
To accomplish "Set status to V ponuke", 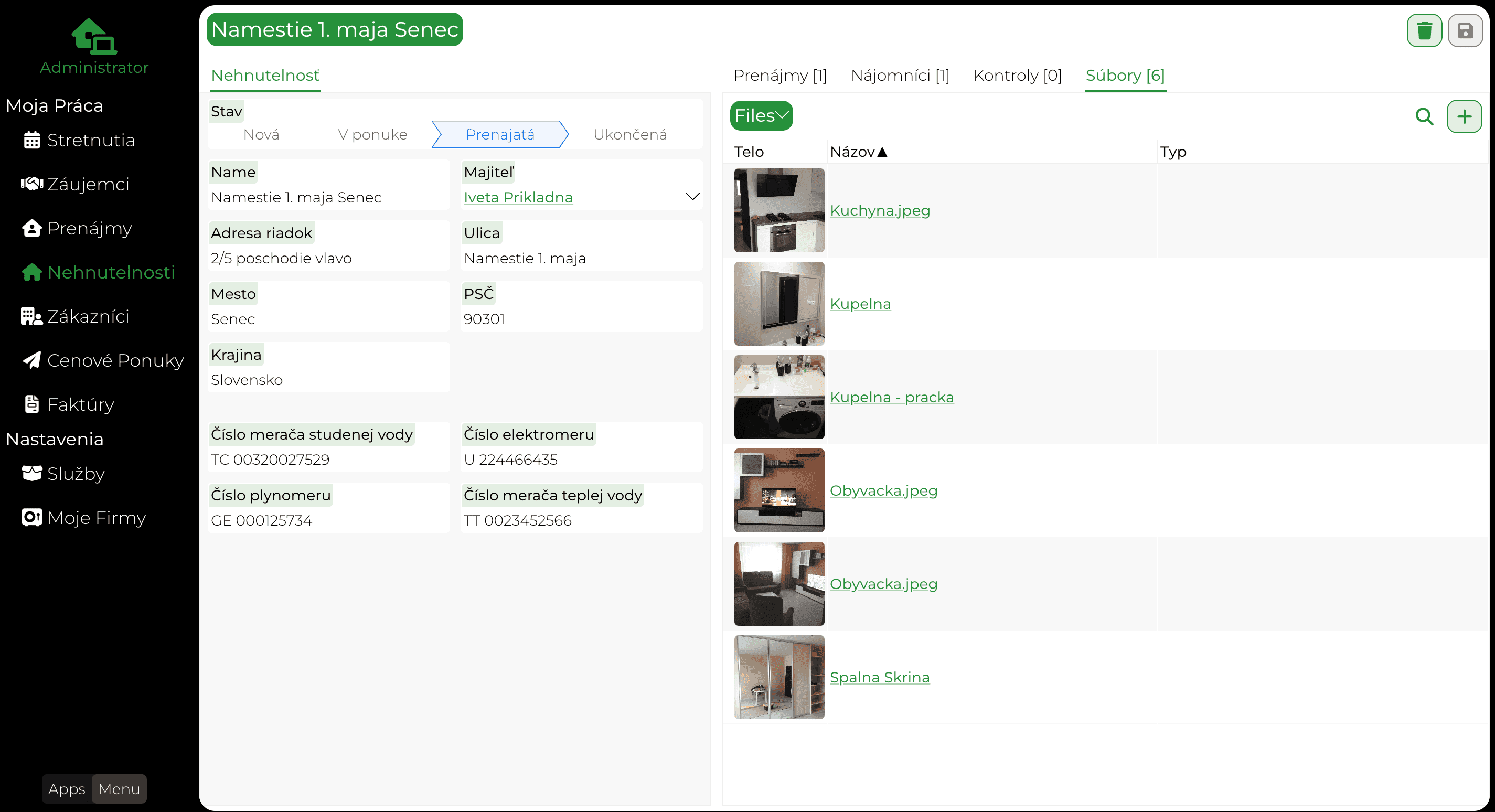I will [372, 135].
